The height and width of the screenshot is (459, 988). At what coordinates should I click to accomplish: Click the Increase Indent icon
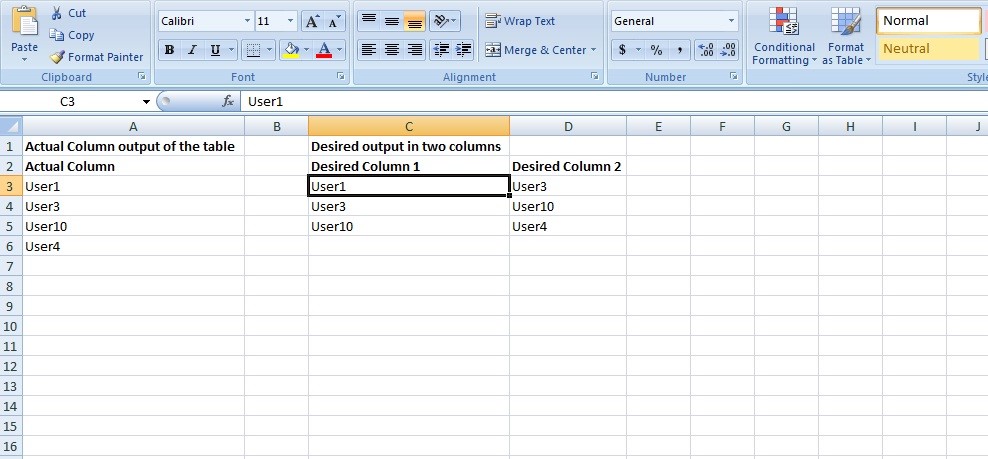pos(464,50)
